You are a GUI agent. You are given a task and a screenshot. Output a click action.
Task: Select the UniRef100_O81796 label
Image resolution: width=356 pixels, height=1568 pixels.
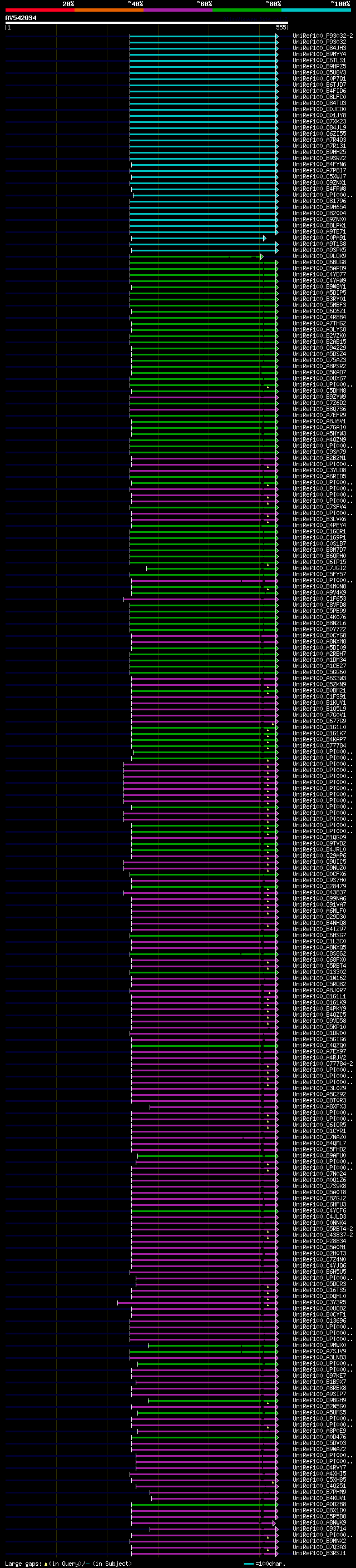(x=319, y=201)
